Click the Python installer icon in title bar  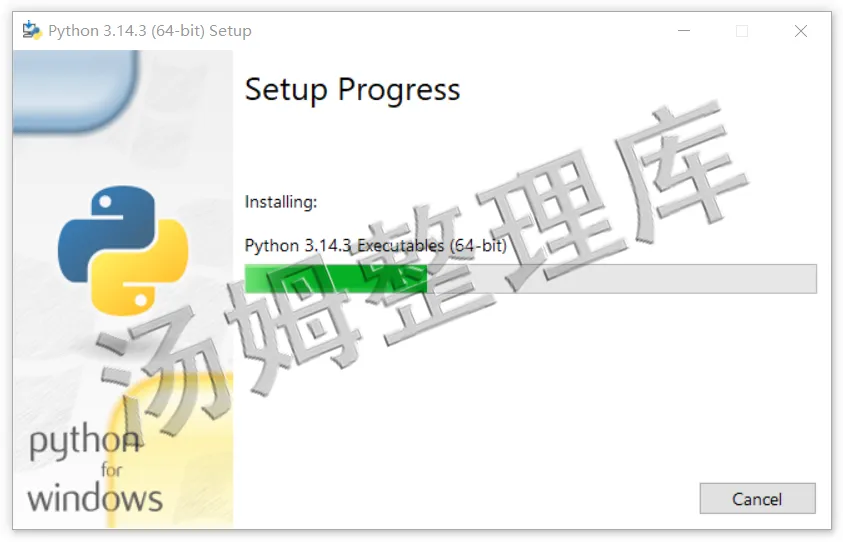[32, 30]
